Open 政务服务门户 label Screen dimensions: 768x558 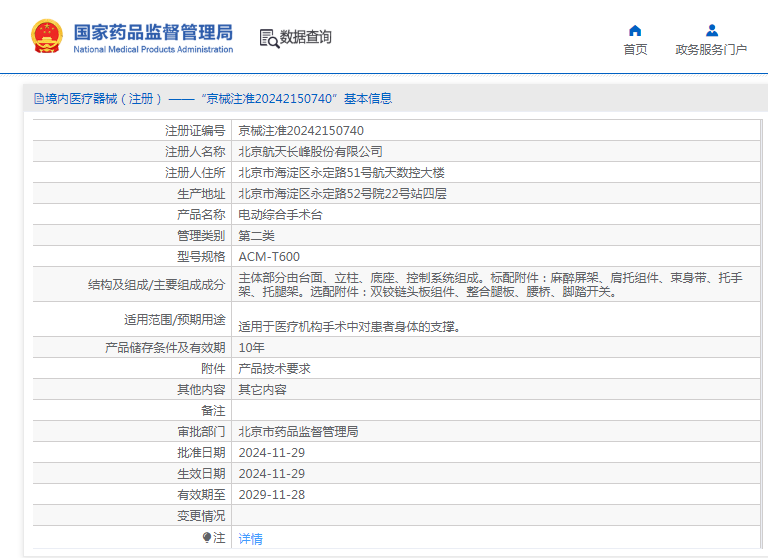point(711,49)
